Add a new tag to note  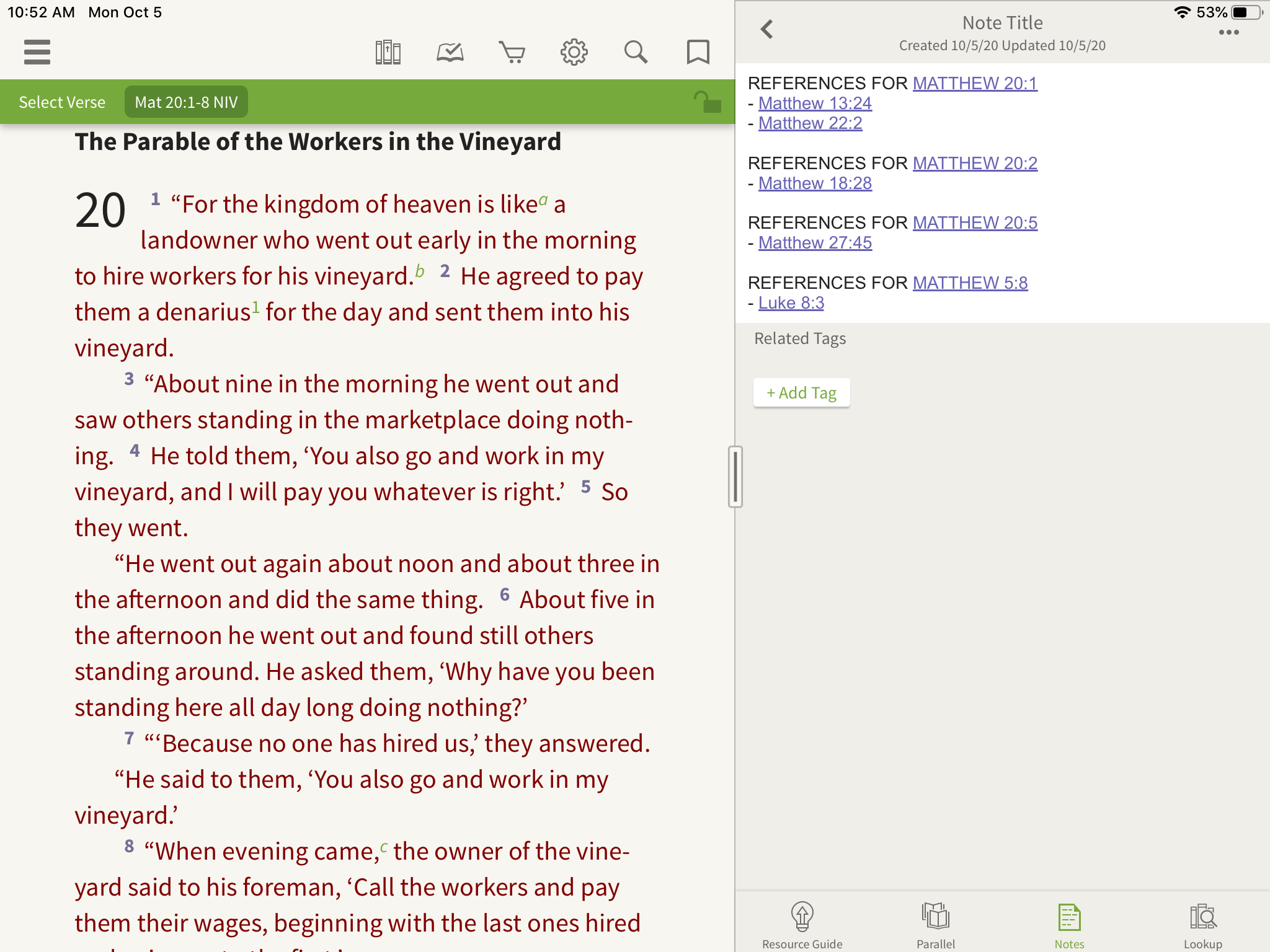tap(801, 392)
